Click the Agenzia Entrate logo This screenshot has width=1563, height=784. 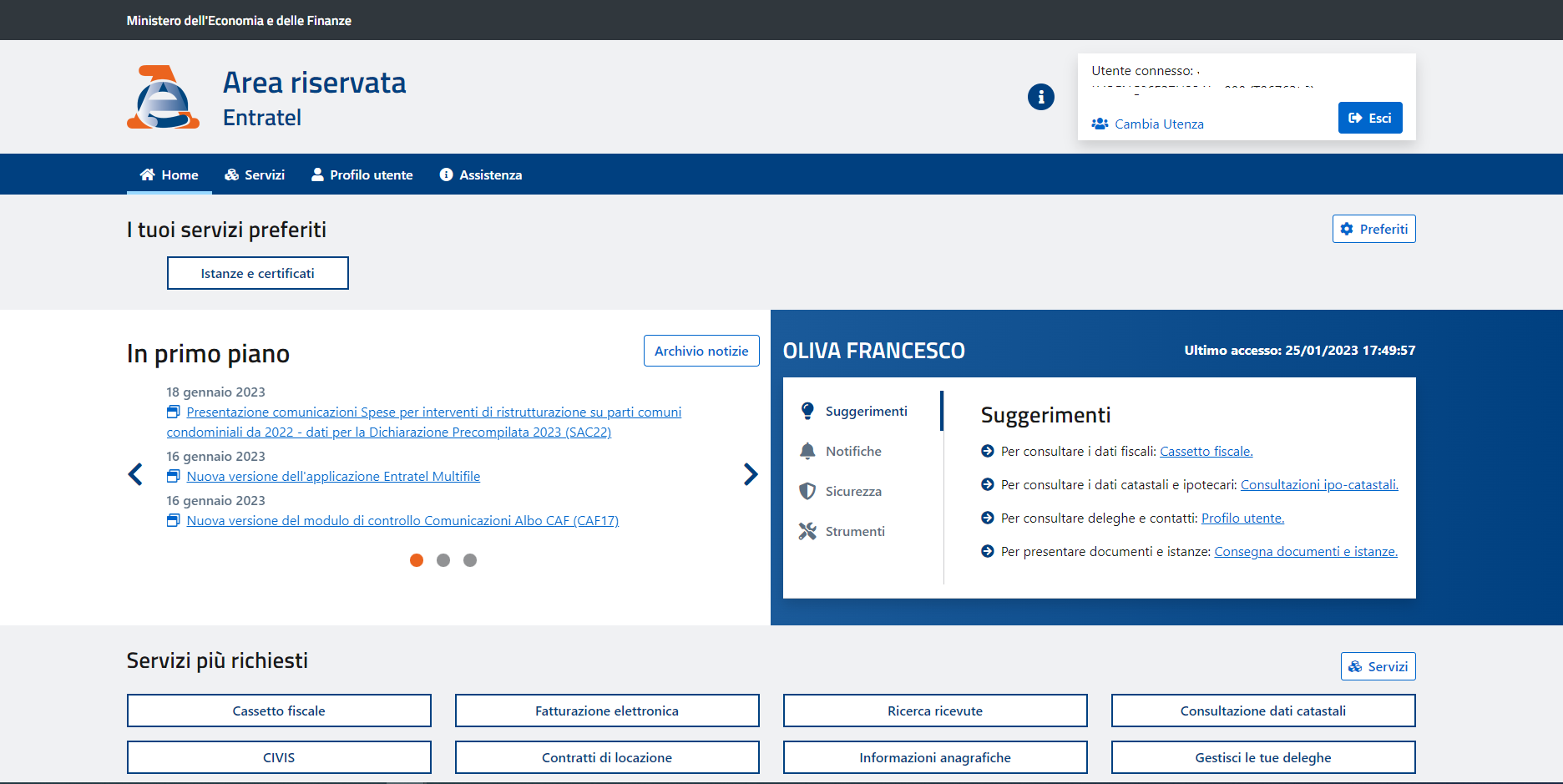click(x=163, y=97)
